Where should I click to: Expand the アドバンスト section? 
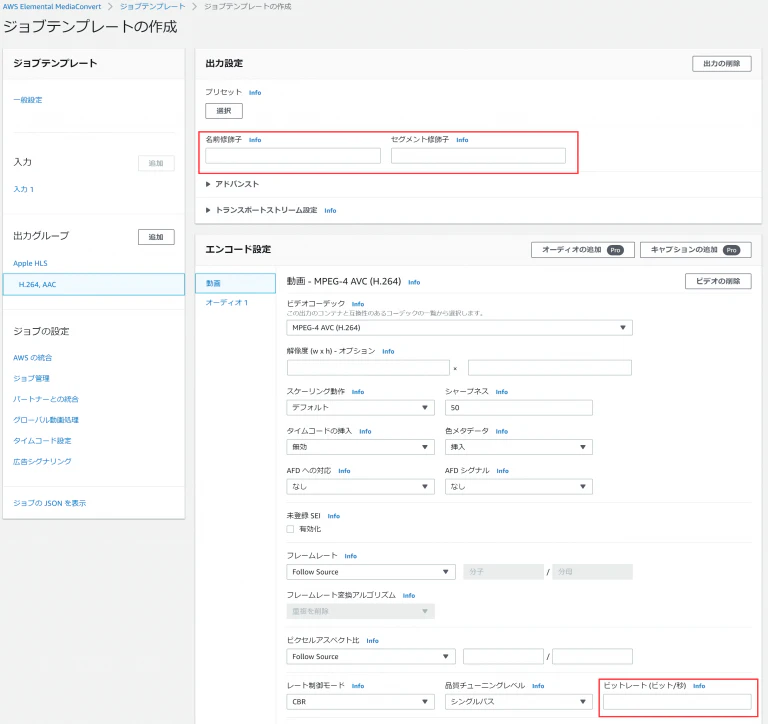pyautogui.click(x=232, y=184)
